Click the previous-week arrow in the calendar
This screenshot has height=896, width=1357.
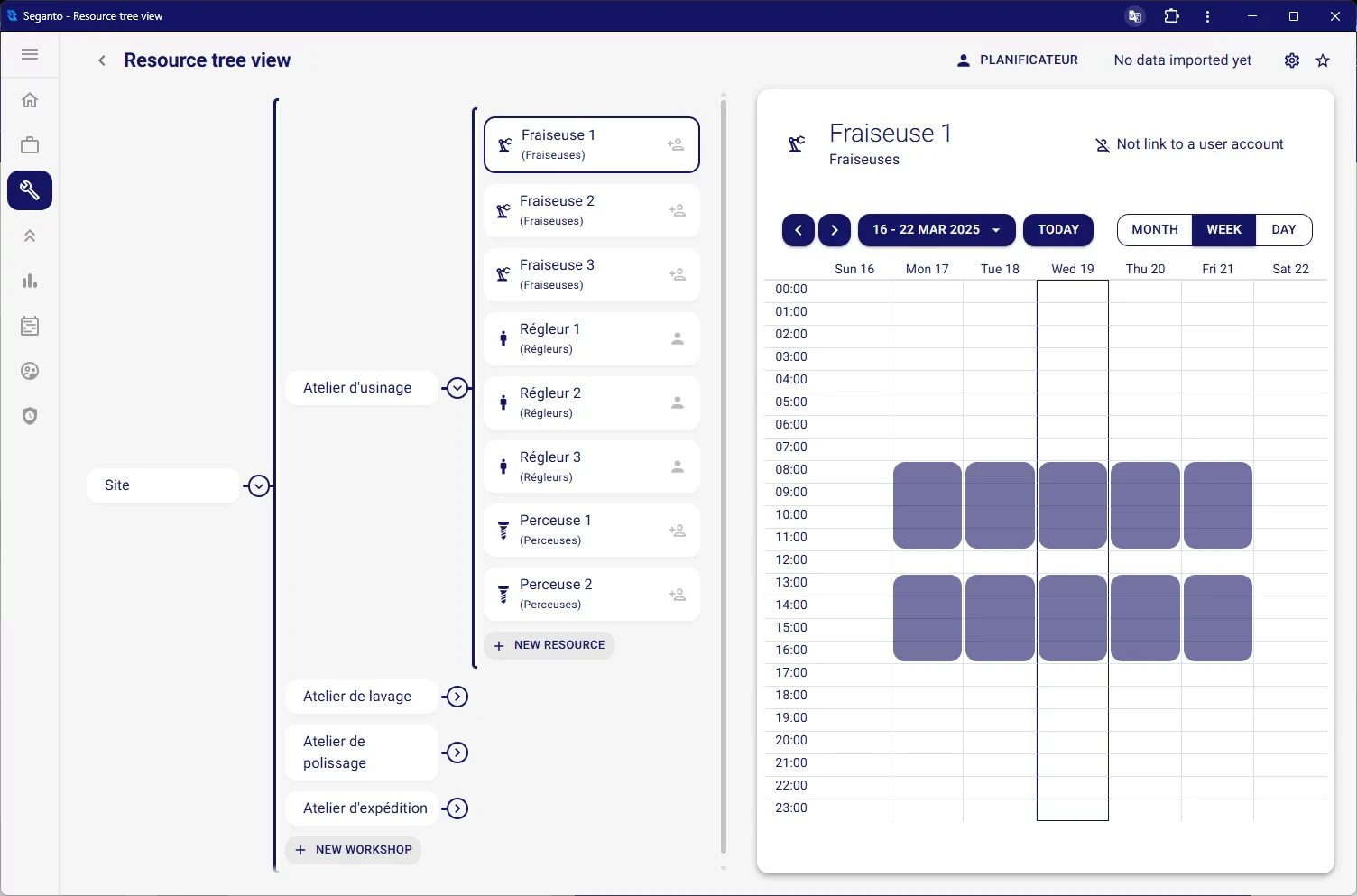click(x=798, y=230)
